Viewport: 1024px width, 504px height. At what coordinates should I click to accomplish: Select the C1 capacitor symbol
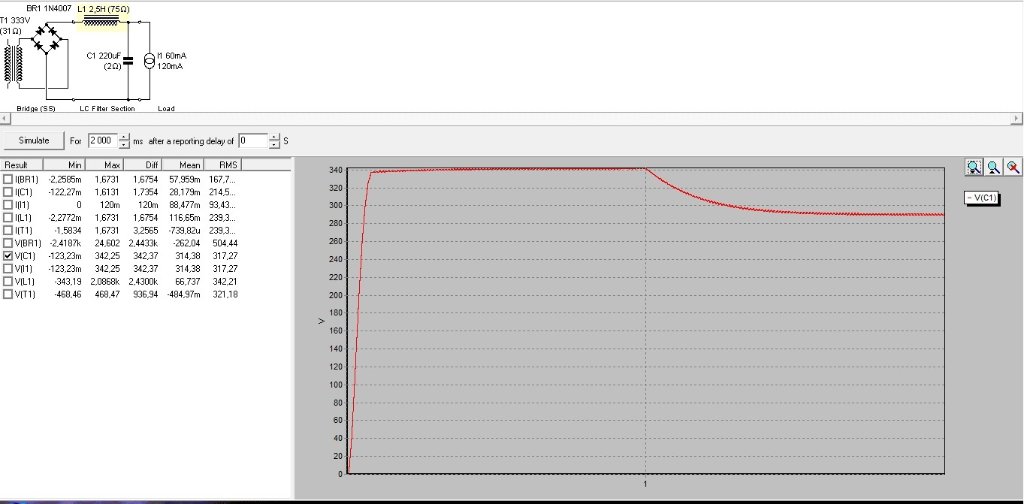click(127, 60)
